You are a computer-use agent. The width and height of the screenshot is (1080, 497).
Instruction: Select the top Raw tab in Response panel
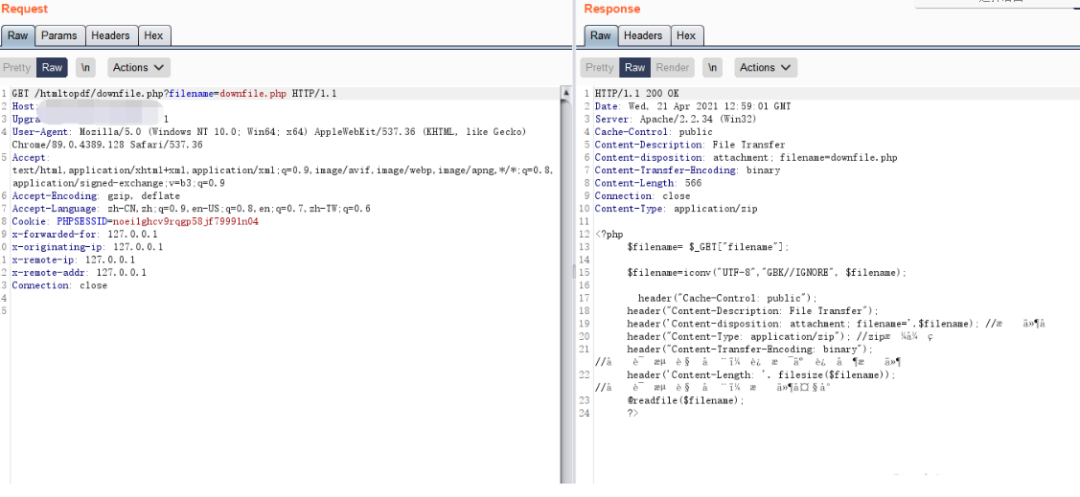(600, 35)
